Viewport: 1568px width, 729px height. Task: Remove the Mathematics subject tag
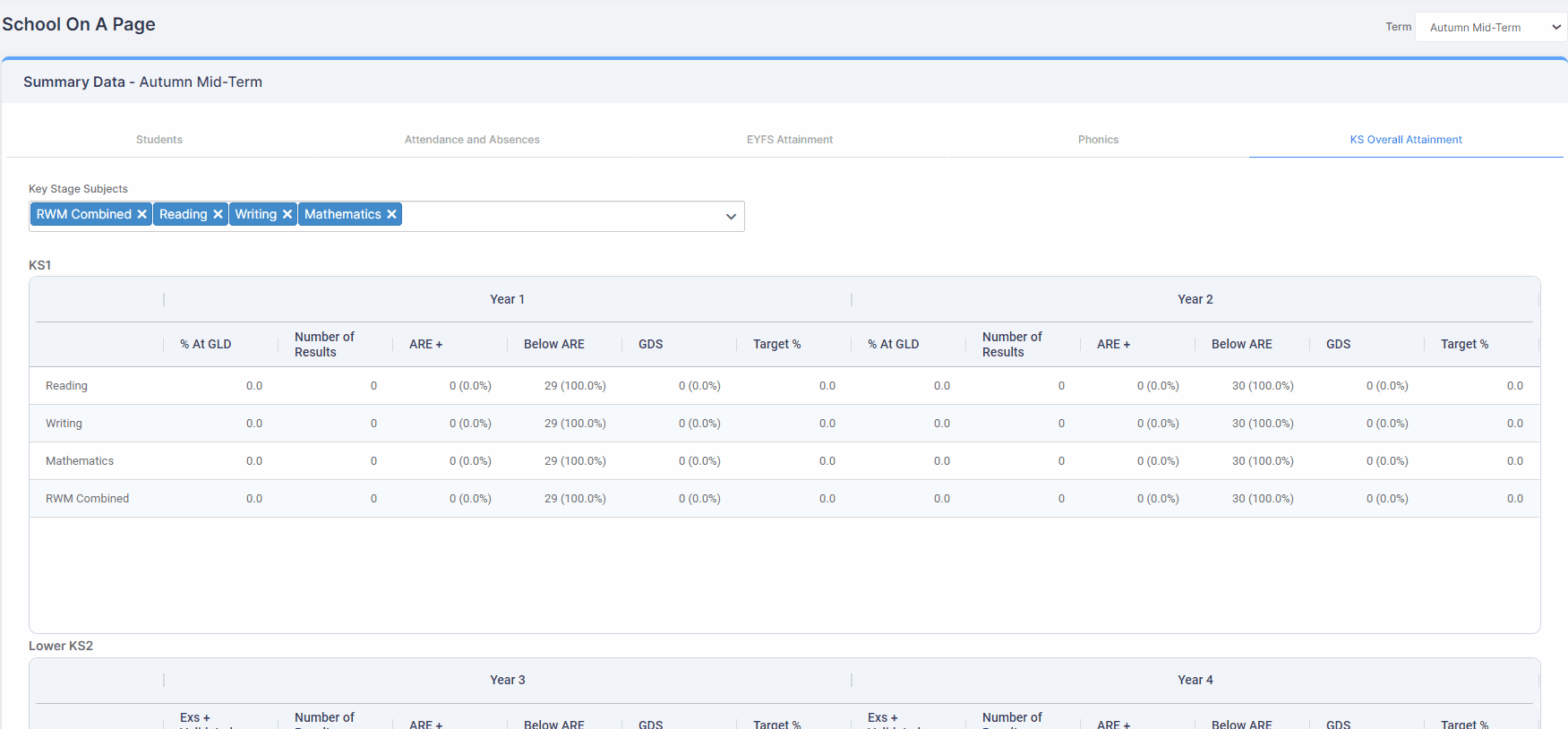pyautogui.click(x=391, y=214)
